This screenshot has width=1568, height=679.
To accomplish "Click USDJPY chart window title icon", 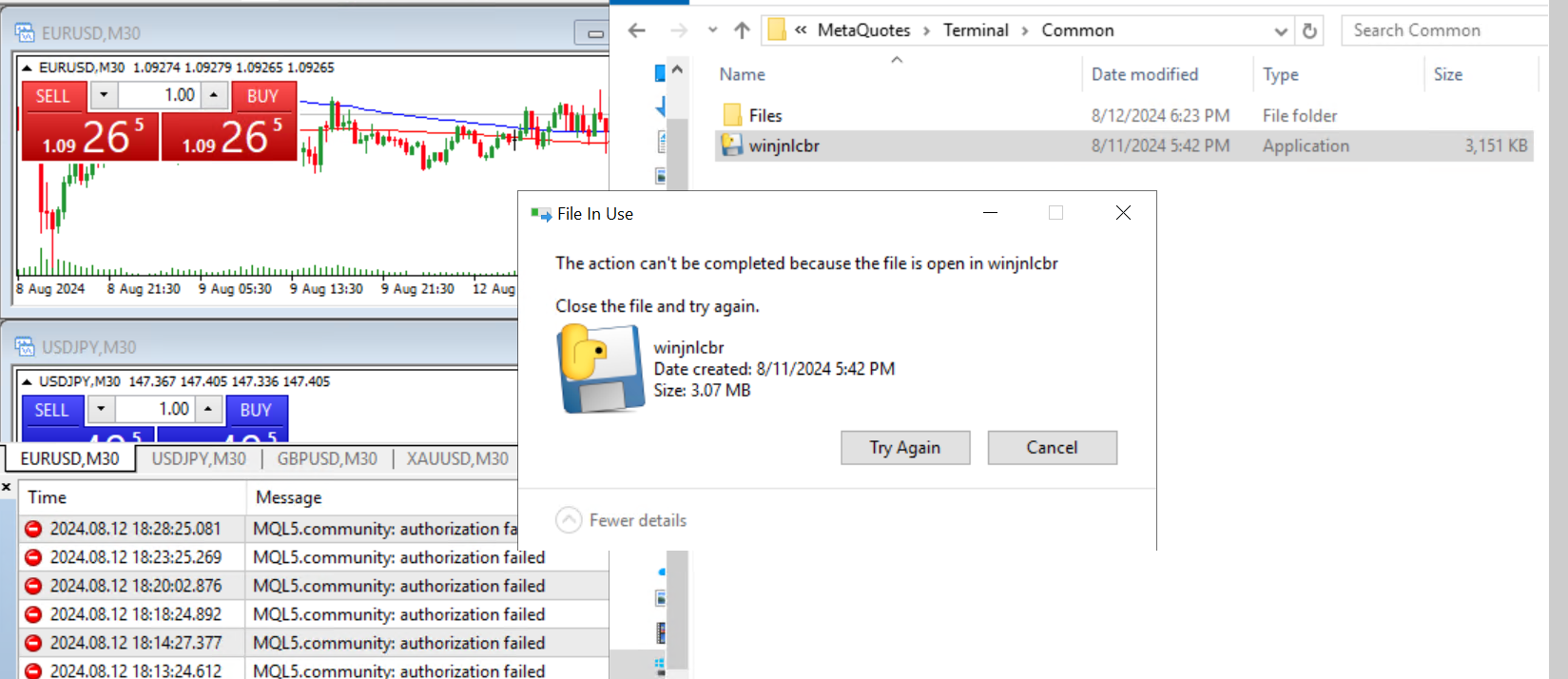I will (25, 347).
